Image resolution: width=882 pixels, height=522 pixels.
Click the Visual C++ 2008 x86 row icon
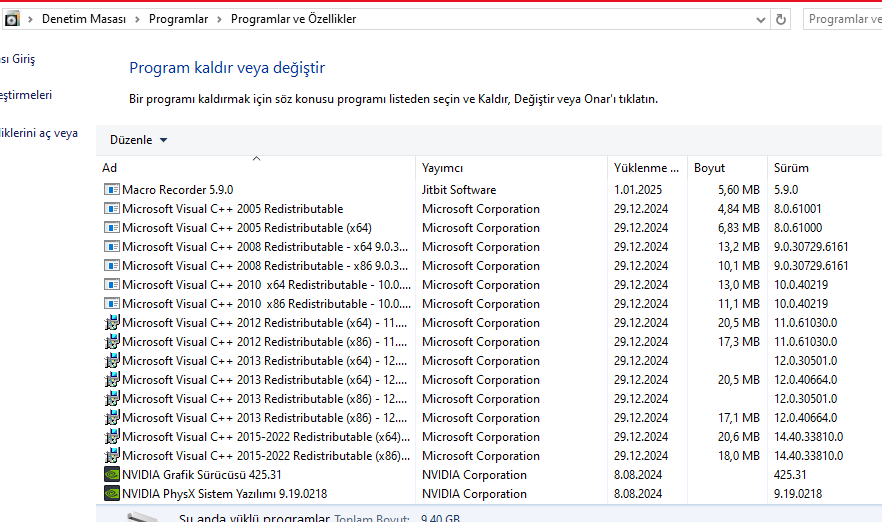pos(112,266)
